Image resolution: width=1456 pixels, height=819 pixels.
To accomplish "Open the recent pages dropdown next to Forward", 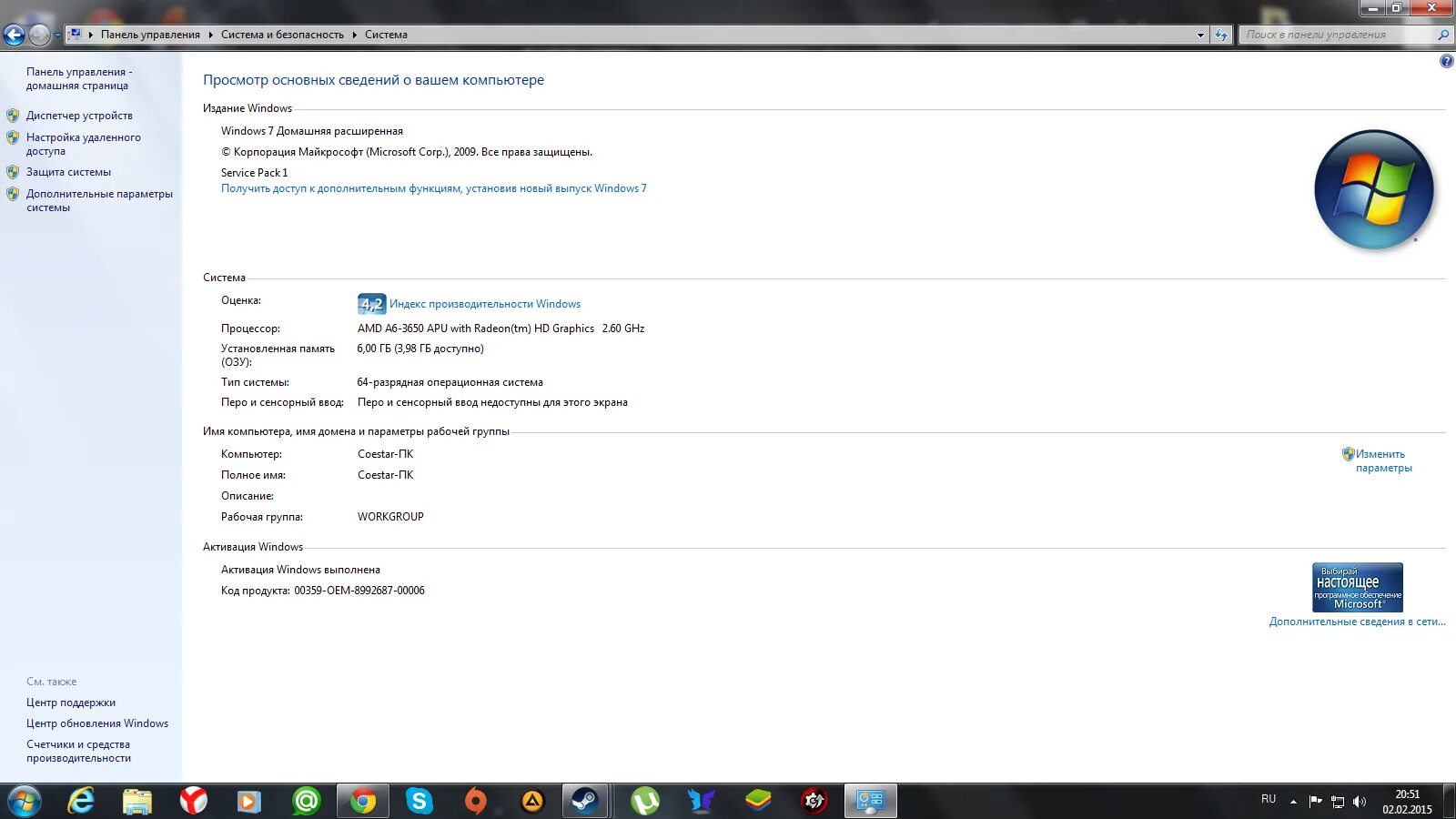I will tap(57, 35).
